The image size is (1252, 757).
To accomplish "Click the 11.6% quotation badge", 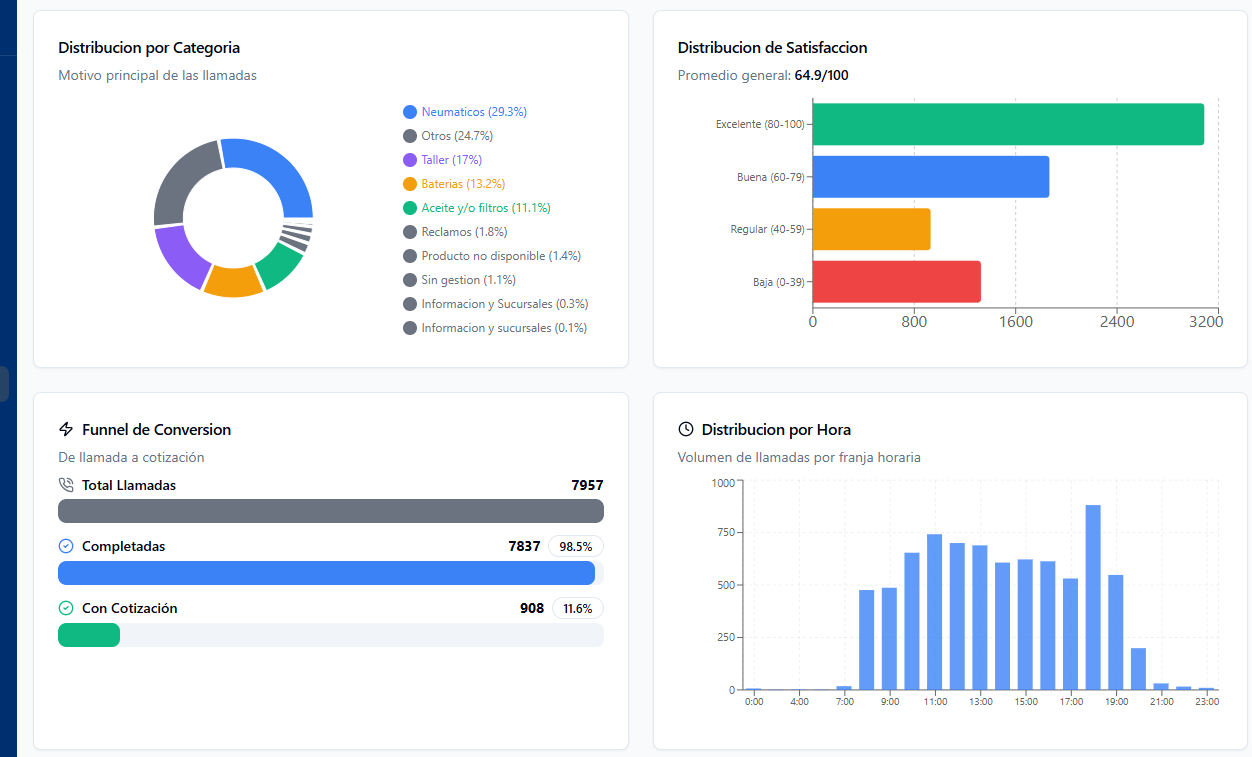I will (x=578, y=608).
